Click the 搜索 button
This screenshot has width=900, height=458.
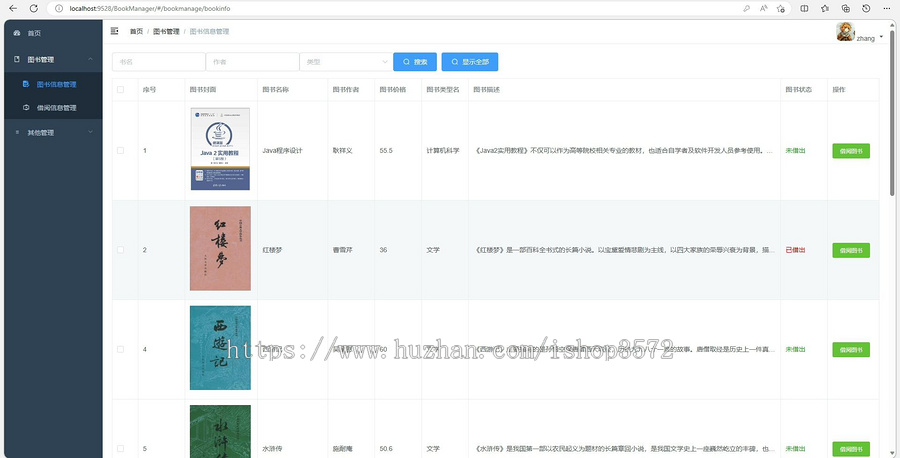415,62
